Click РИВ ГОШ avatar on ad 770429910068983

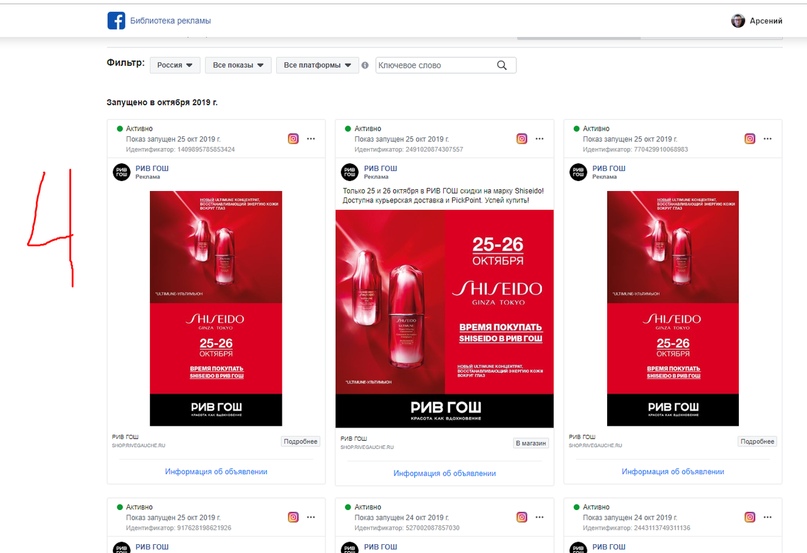point(578,172)
